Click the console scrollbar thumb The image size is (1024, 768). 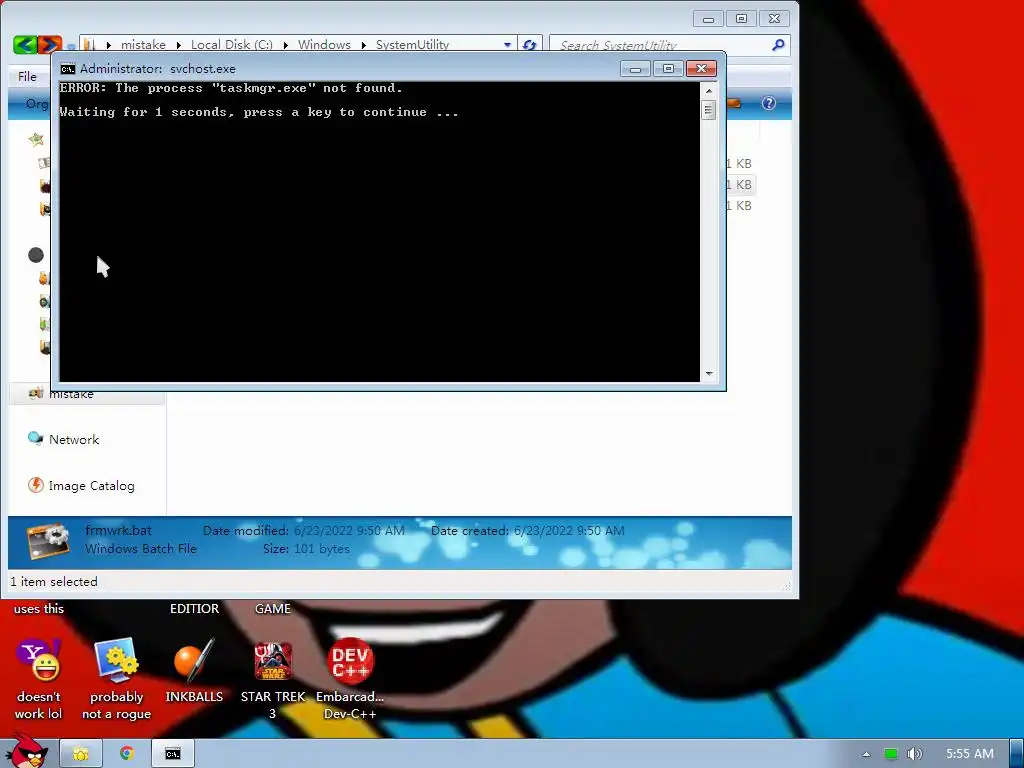[709, 110]
